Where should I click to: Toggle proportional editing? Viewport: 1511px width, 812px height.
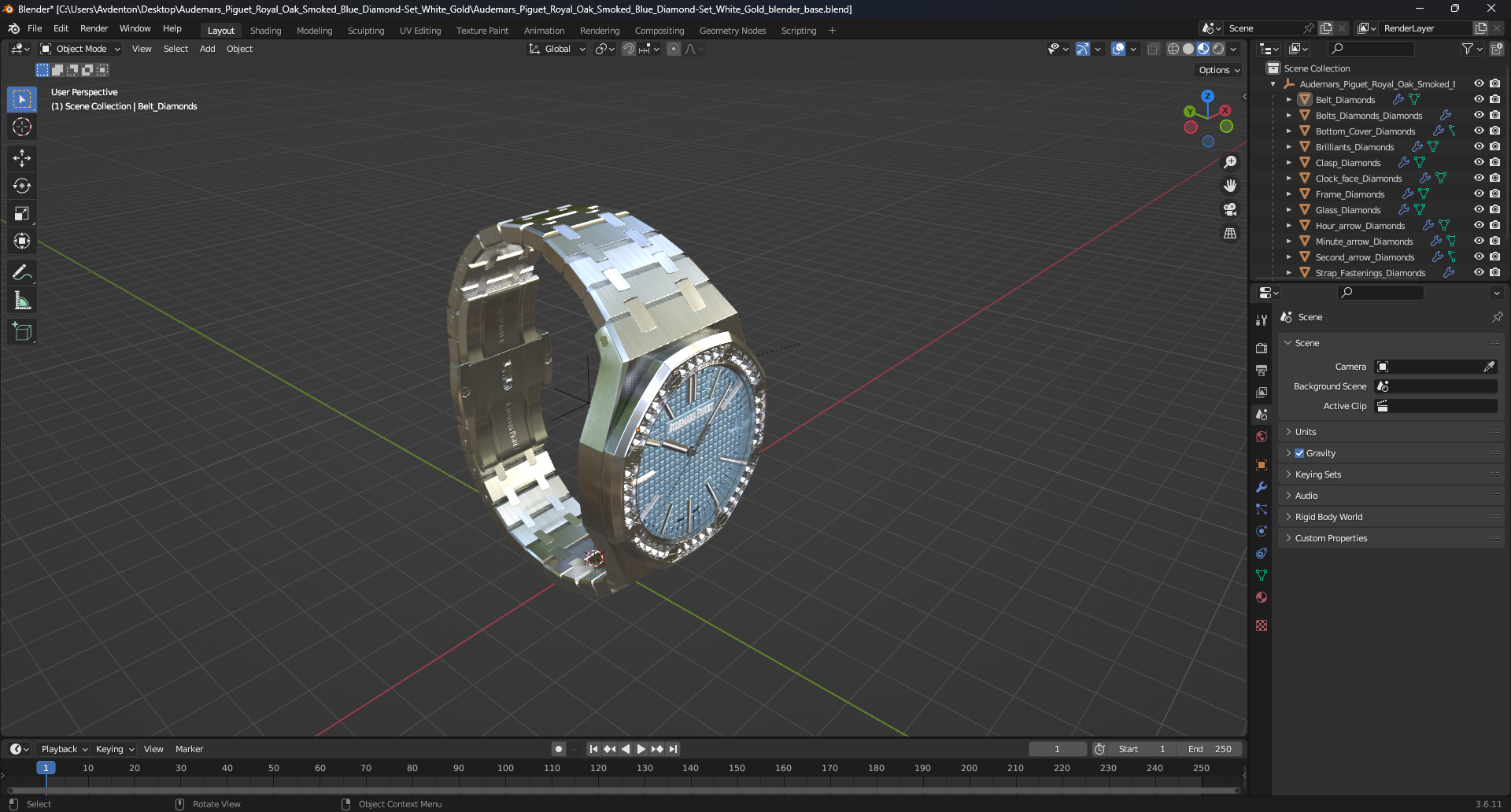(x=674, y=49)
